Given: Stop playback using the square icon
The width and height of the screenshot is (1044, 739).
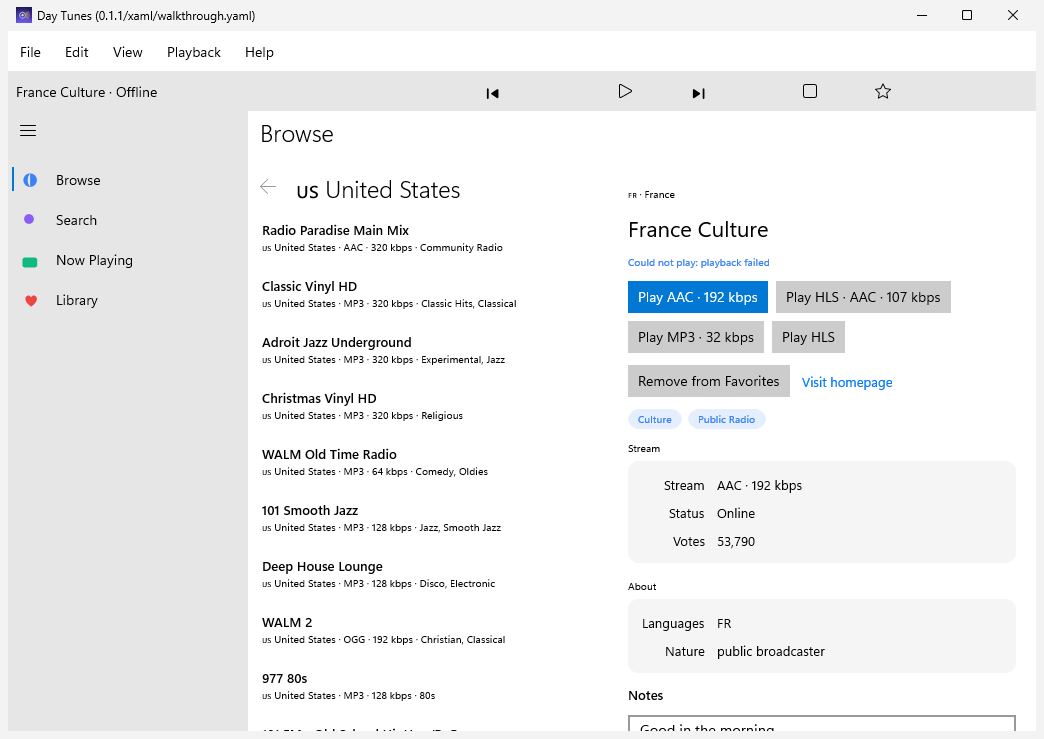Looking at the screenshot, I should (x=810, y=91).
